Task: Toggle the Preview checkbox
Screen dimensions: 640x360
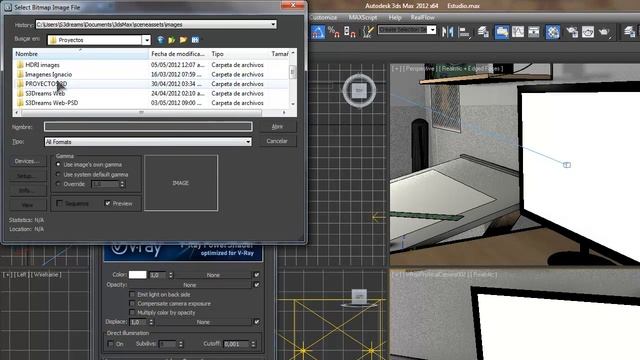Action: (x=108, y=203)
